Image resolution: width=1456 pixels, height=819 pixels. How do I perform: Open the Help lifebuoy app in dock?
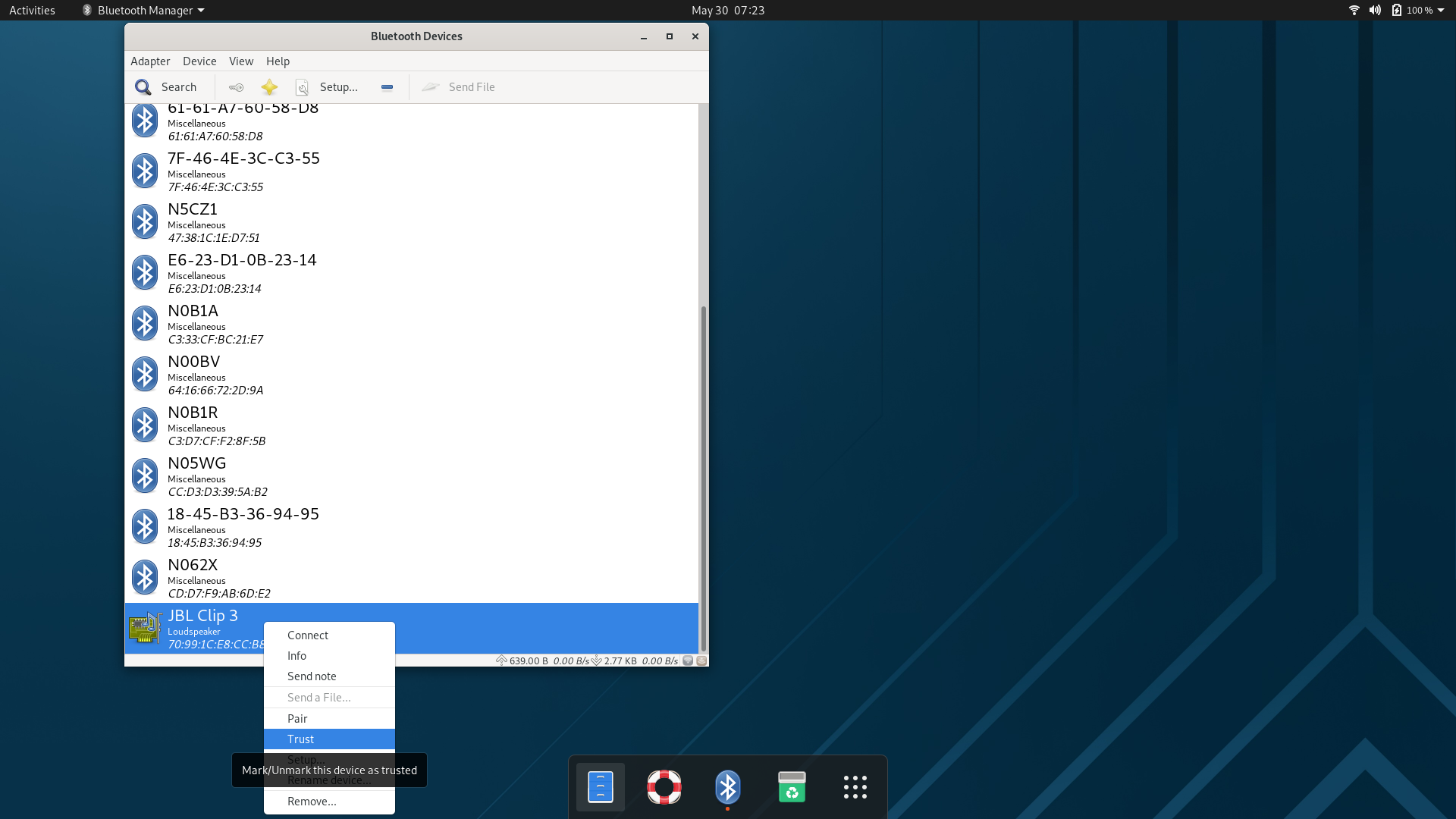click(x=664, y=787)
